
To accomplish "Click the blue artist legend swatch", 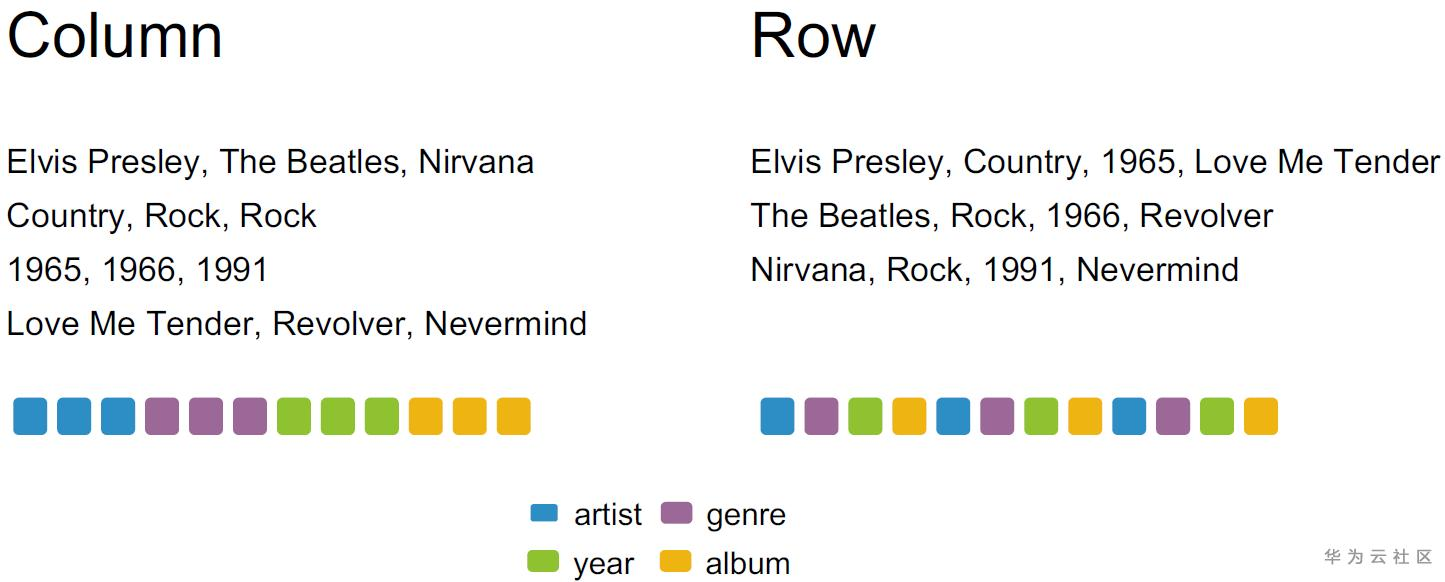I will 543,514.
